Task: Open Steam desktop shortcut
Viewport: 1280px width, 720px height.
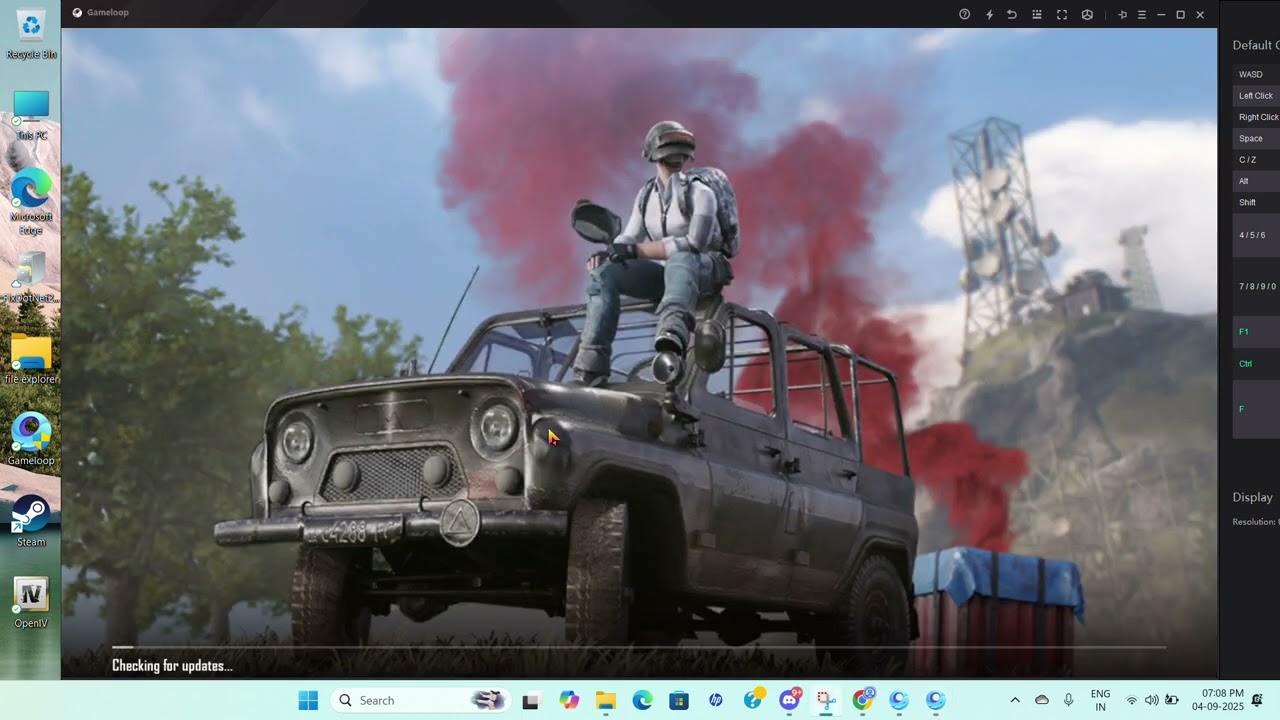Action: [31, 522]
